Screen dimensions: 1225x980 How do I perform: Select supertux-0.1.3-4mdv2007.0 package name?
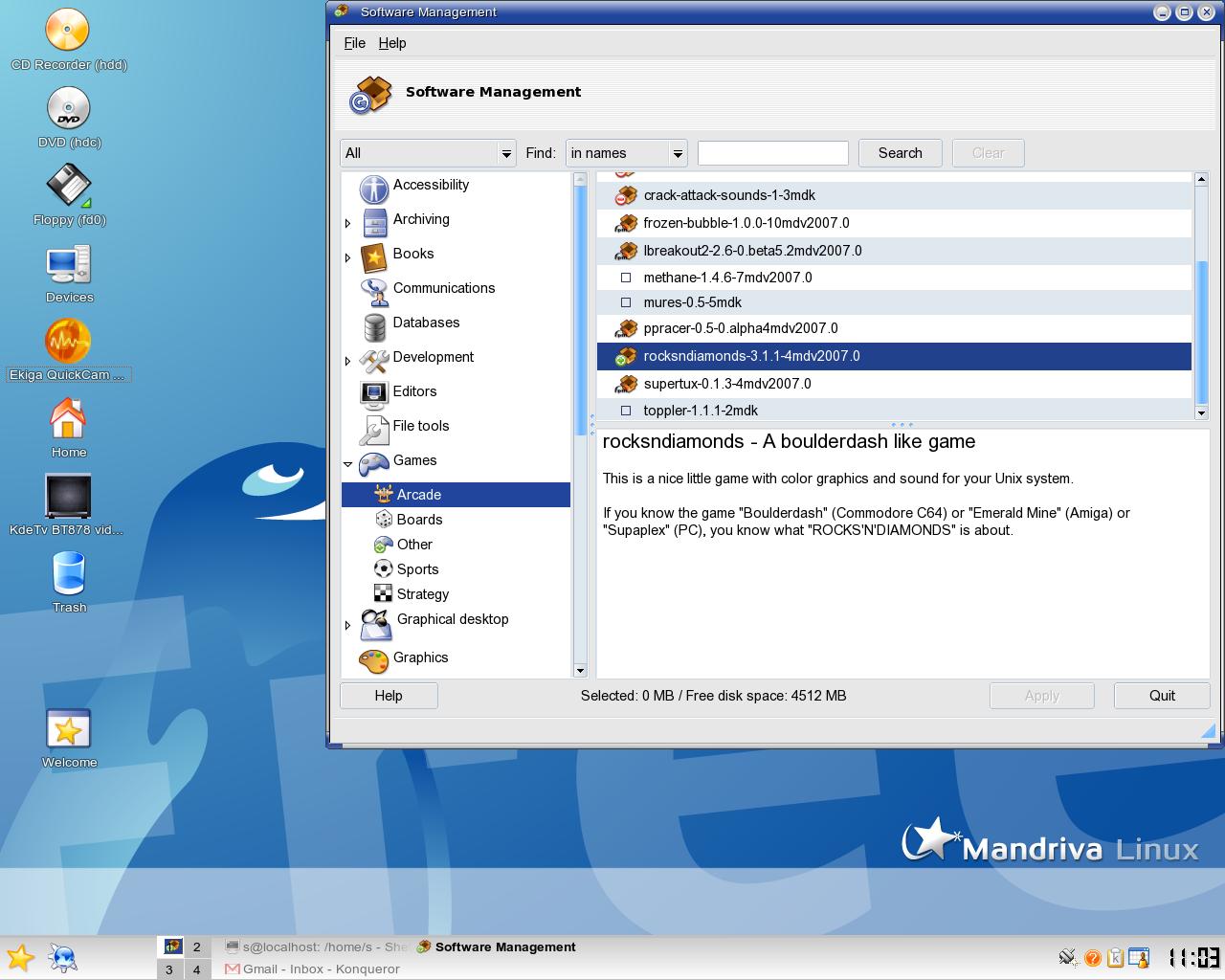[727, 384]
